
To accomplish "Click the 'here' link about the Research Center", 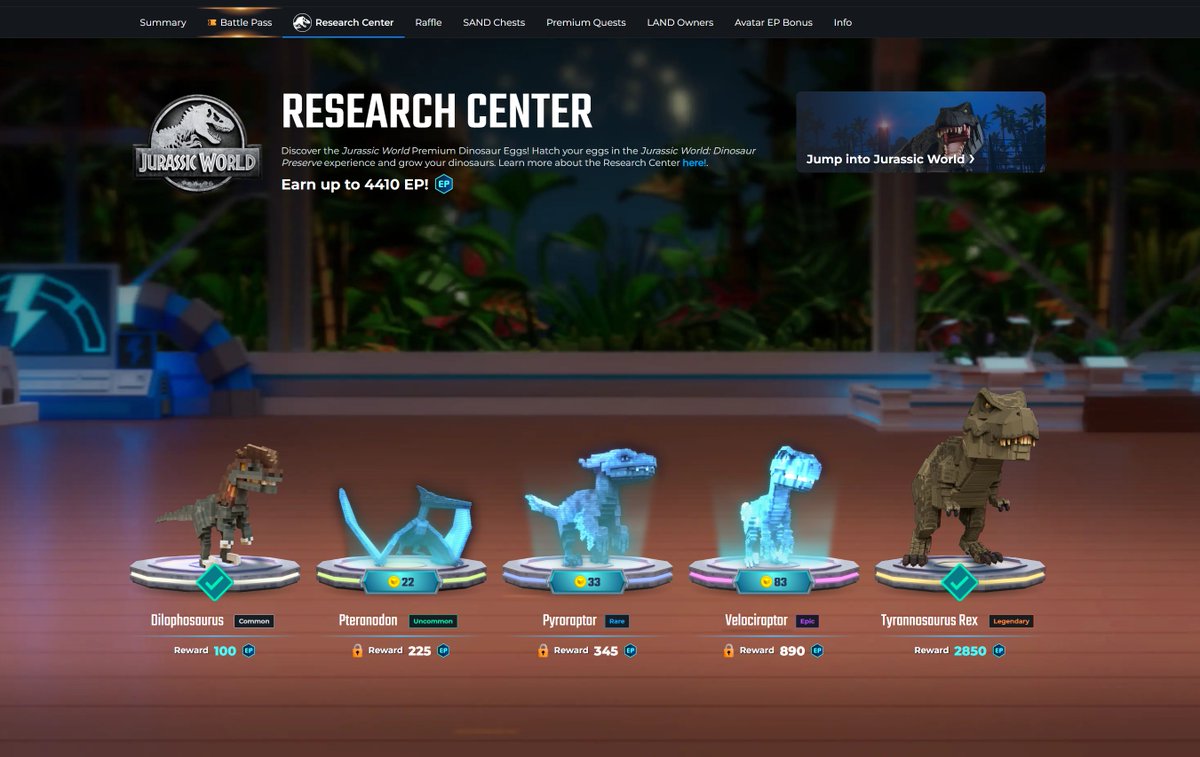I will click(x=694, y=162).
